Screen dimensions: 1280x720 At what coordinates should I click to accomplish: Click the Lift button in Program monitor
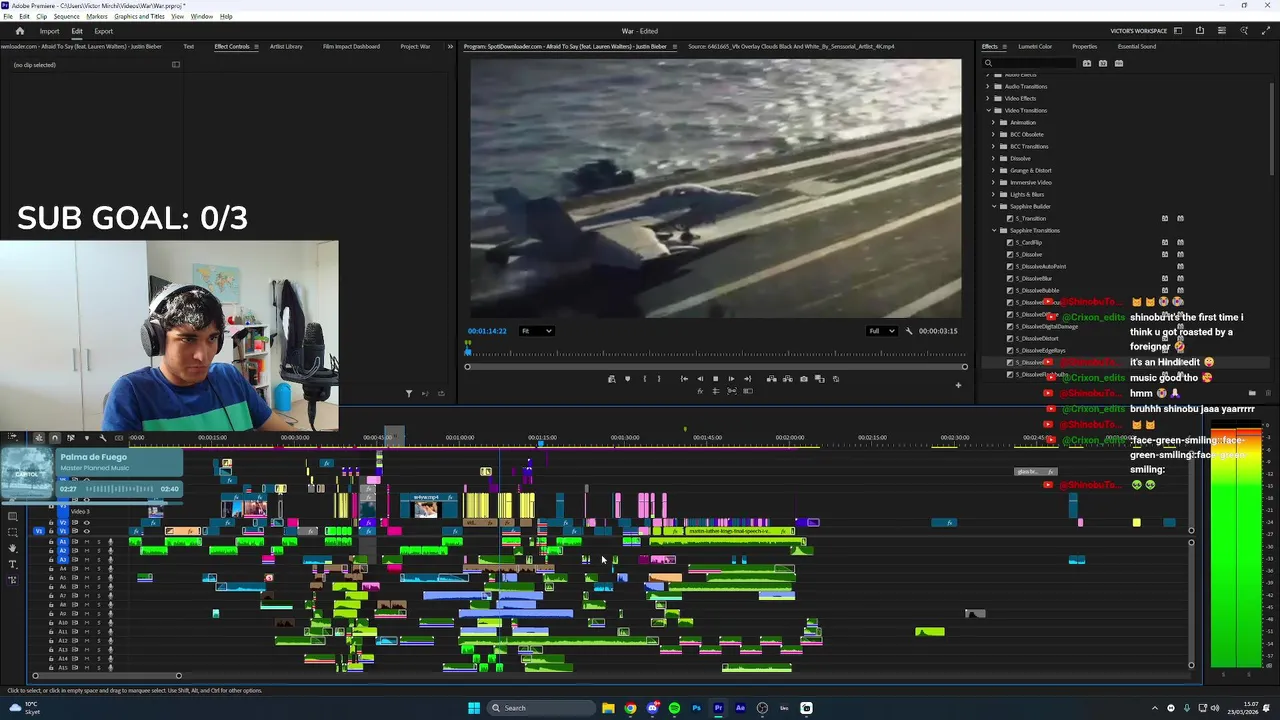[771, 379]
